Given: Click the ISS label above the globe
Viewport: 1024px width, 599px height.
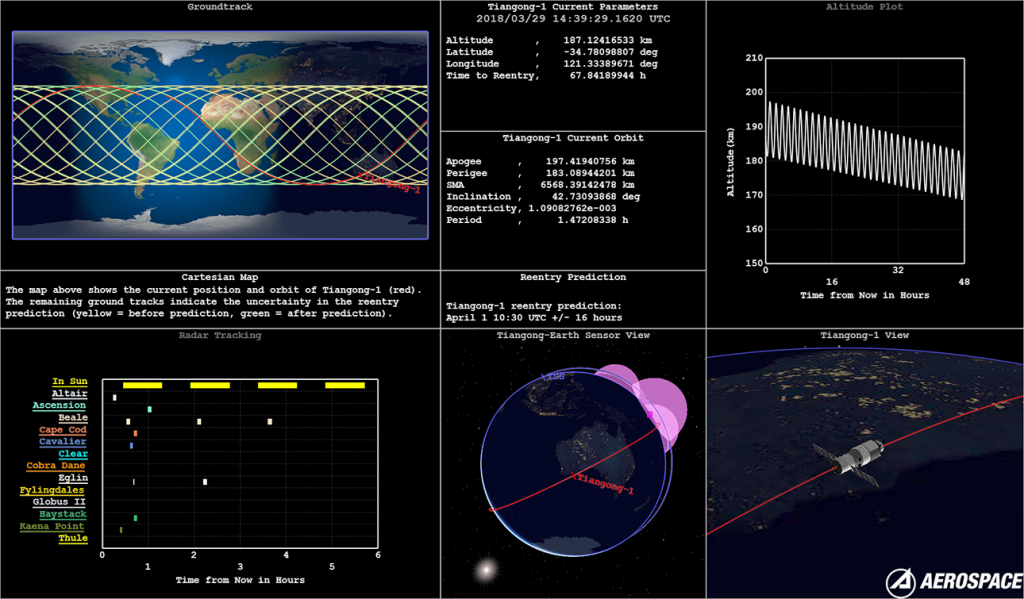Looking at the screenshot, I should [551, 377].
